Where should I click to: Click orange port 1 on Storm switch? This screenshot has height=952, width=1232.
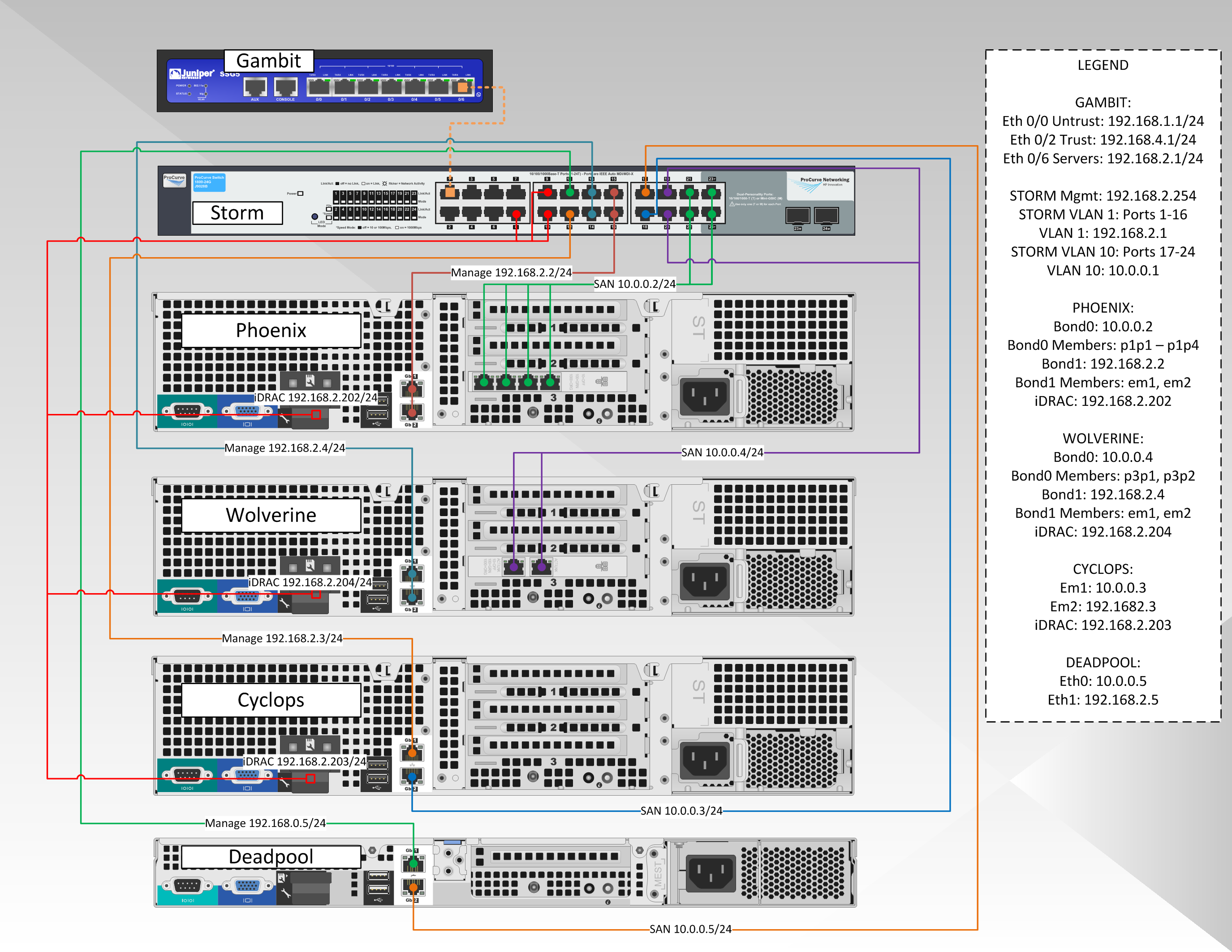450,193
